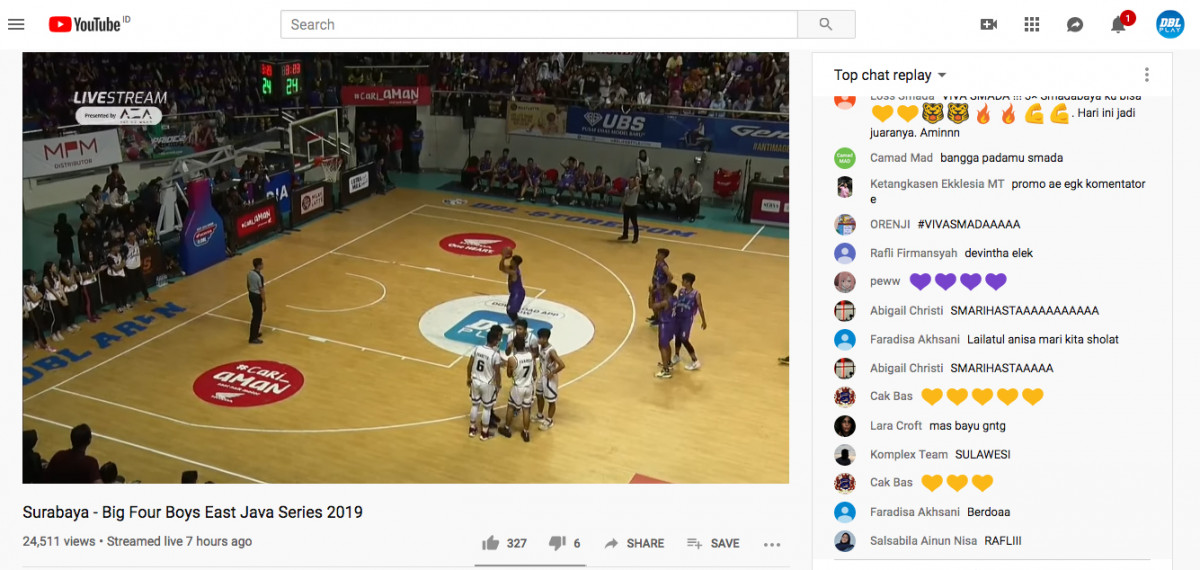The image size is (1200, 570).
Task: Click into the Search input field
Action: point(539,24)
